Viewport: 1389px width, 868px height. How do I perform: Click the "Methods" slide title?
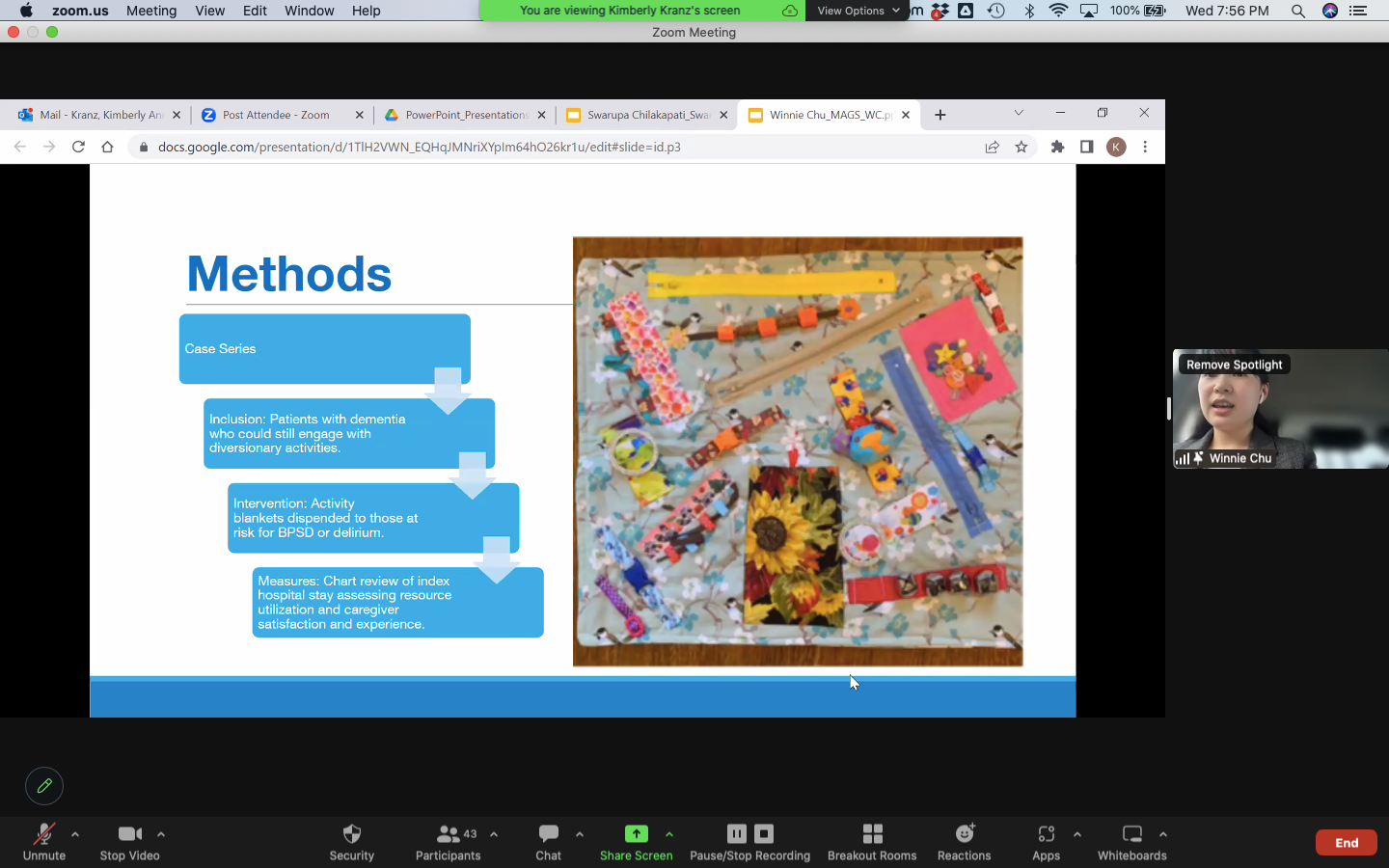pyautogui.click(x=289, y=274)
